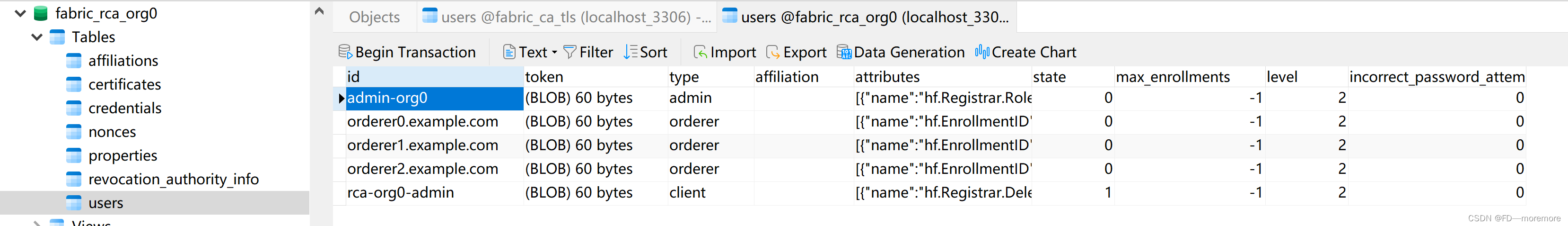Select the properties table in tree
Screen dimensions: 1568x226
[123, 156]
